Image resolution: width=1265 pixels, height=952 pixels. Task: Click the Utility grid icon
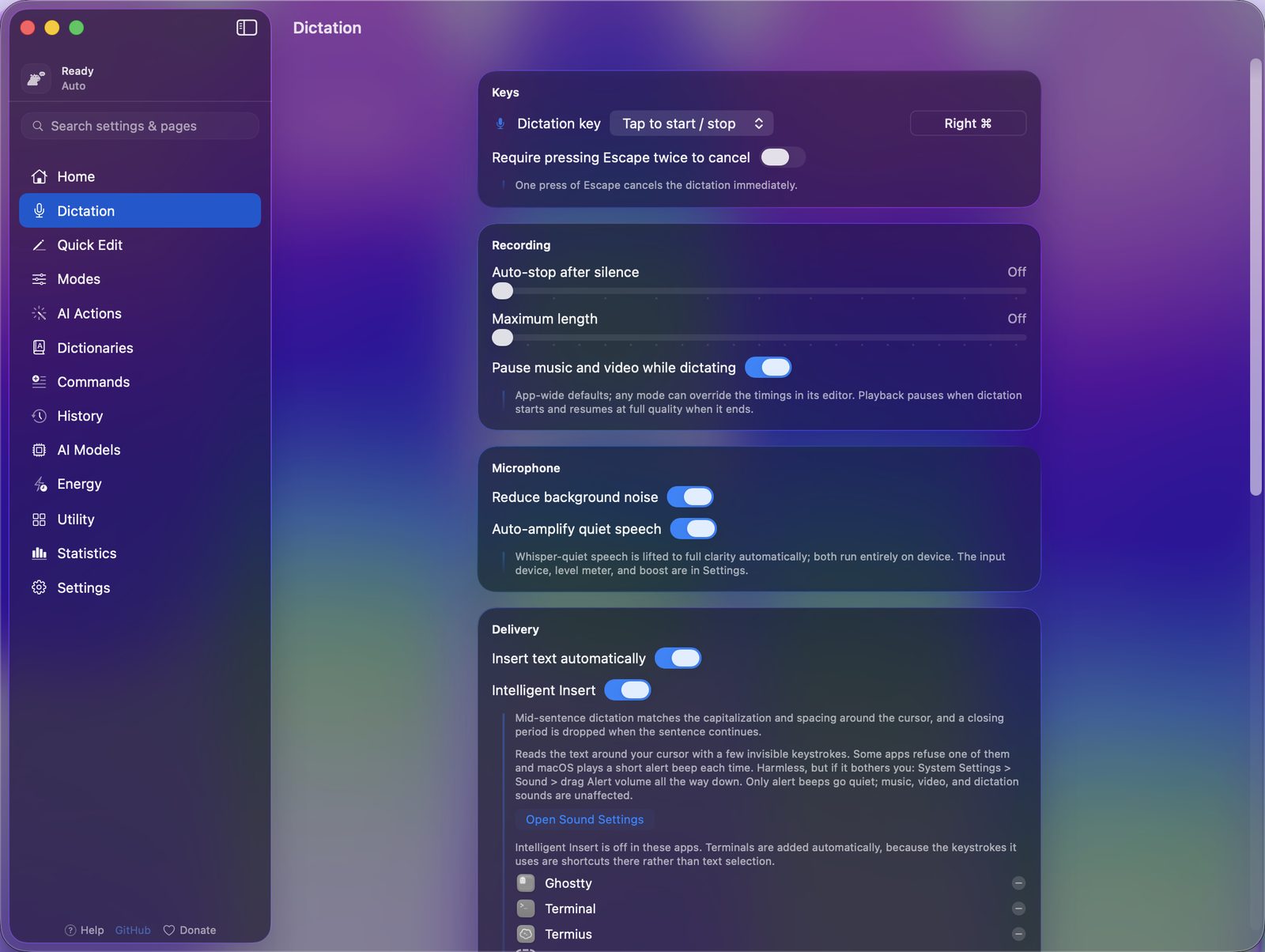tap(39, 519)
